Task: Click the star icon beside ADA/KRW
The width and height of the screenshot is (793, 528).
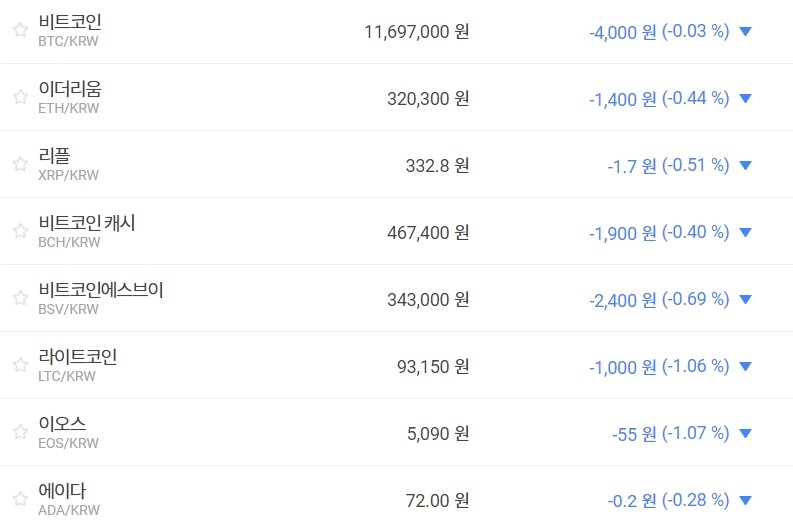Action: (x=20, y=499)
